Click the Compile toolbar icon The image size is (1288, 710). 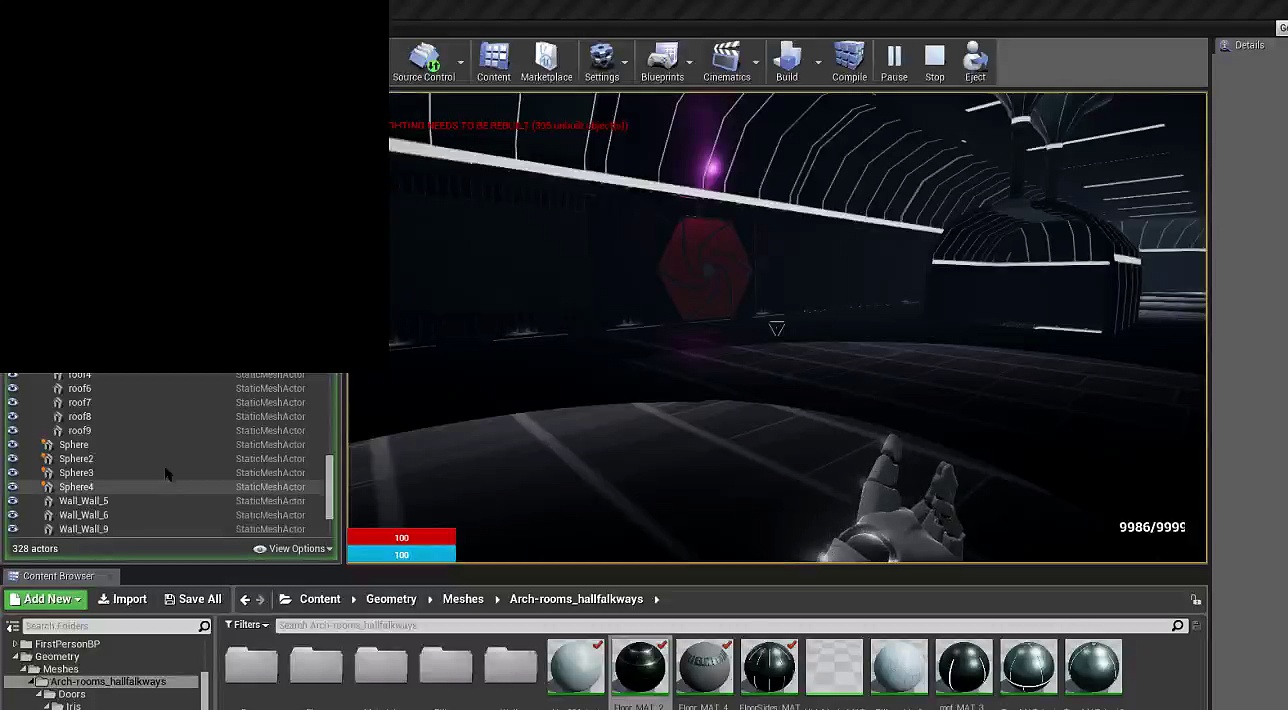[849, 62]
